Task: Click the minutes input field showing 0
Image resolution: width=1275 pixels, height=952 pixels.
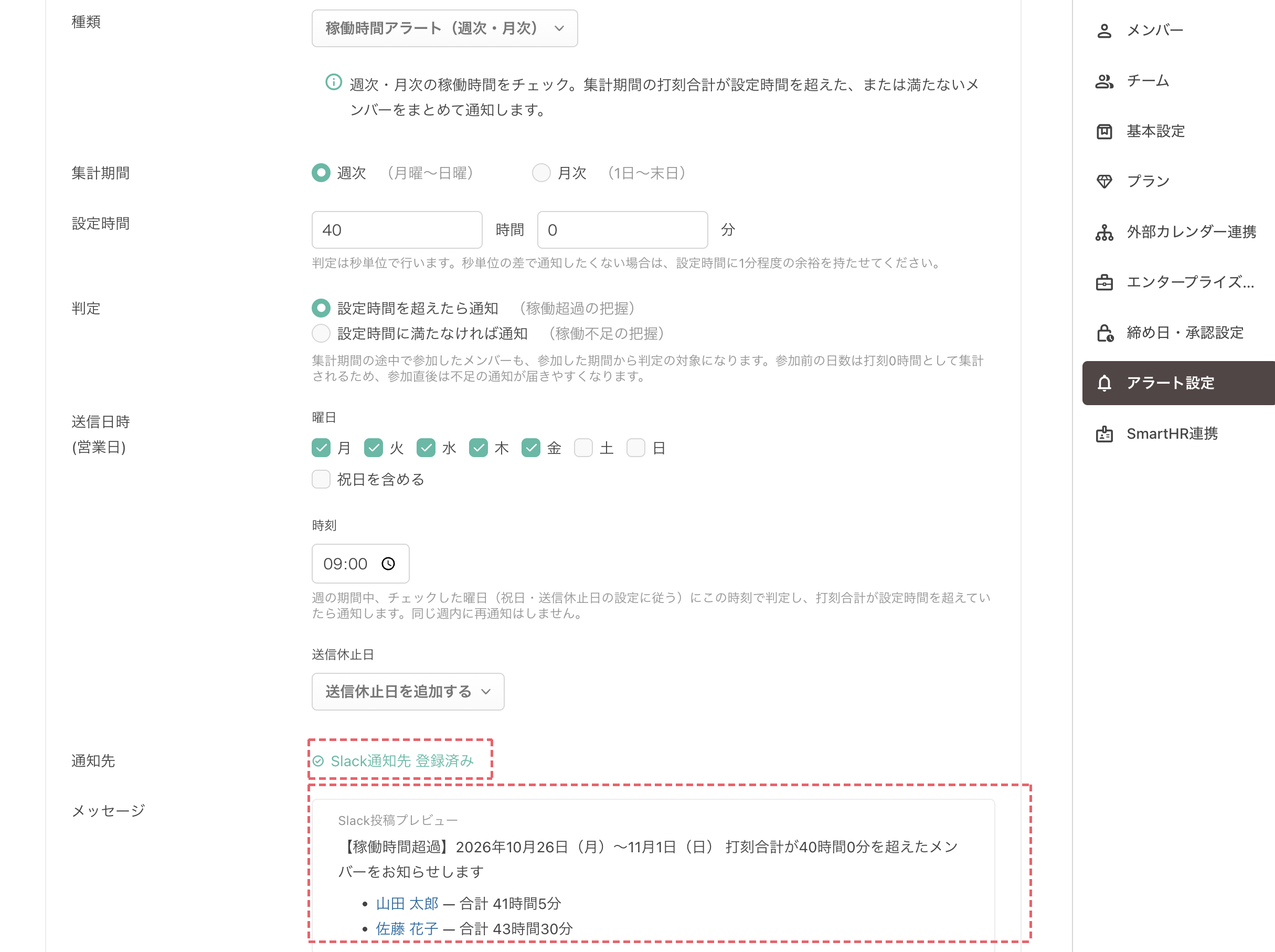Action: tap(623, 230)
